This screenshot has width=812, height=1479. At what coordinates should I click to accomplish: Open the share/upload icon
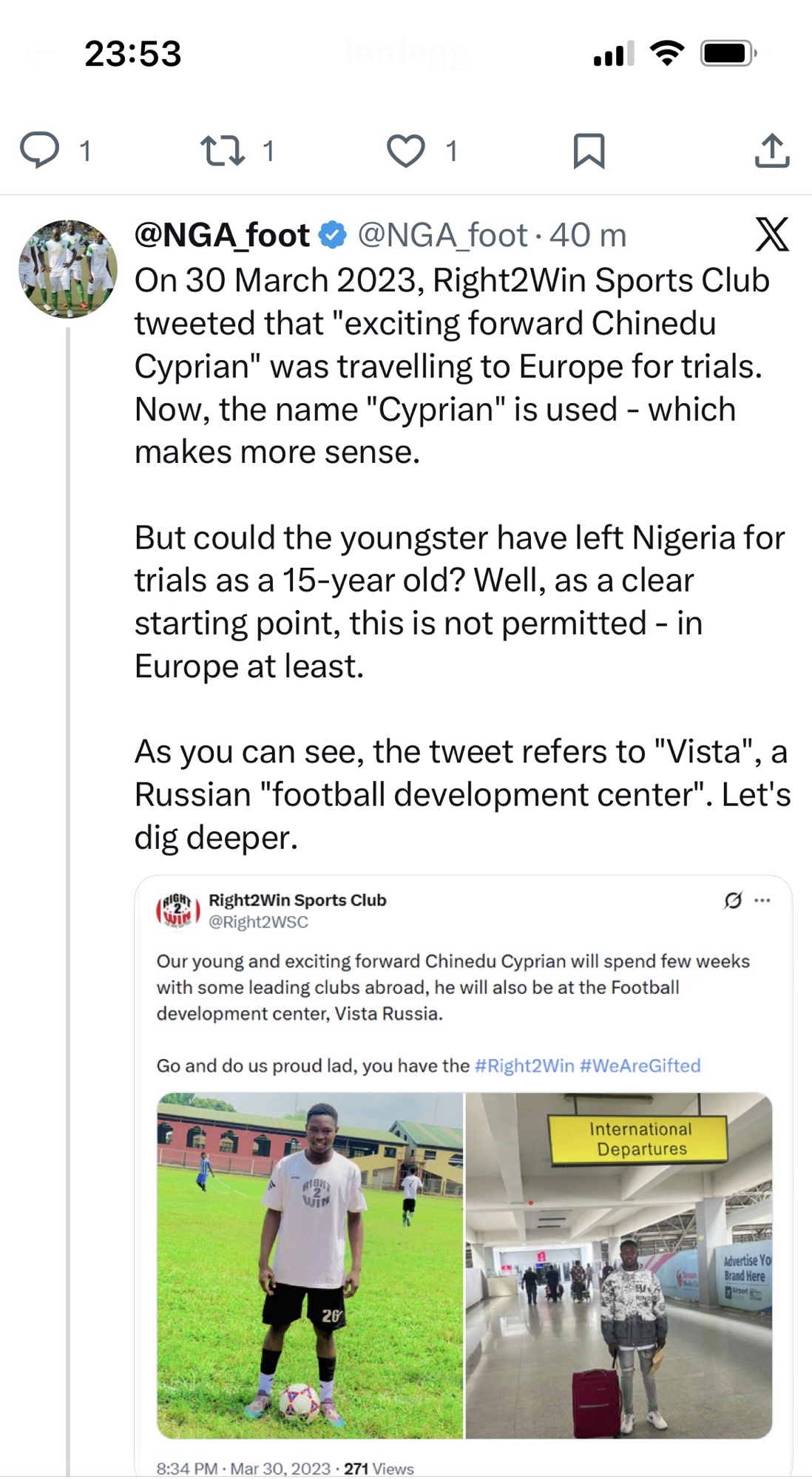[x=772, y=150]
